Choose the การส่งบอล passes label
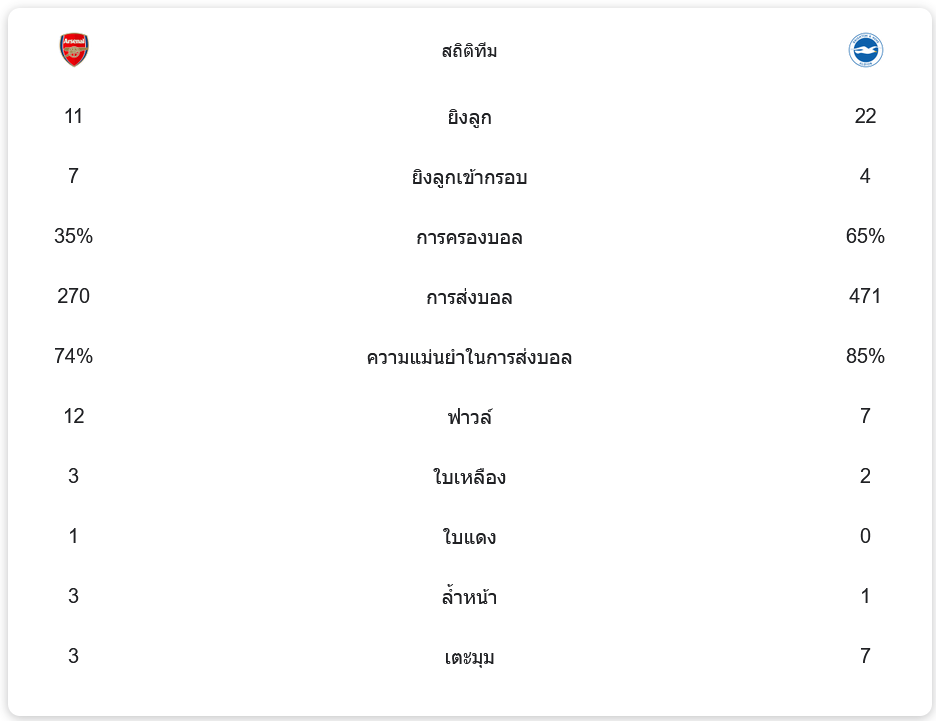 469,298
